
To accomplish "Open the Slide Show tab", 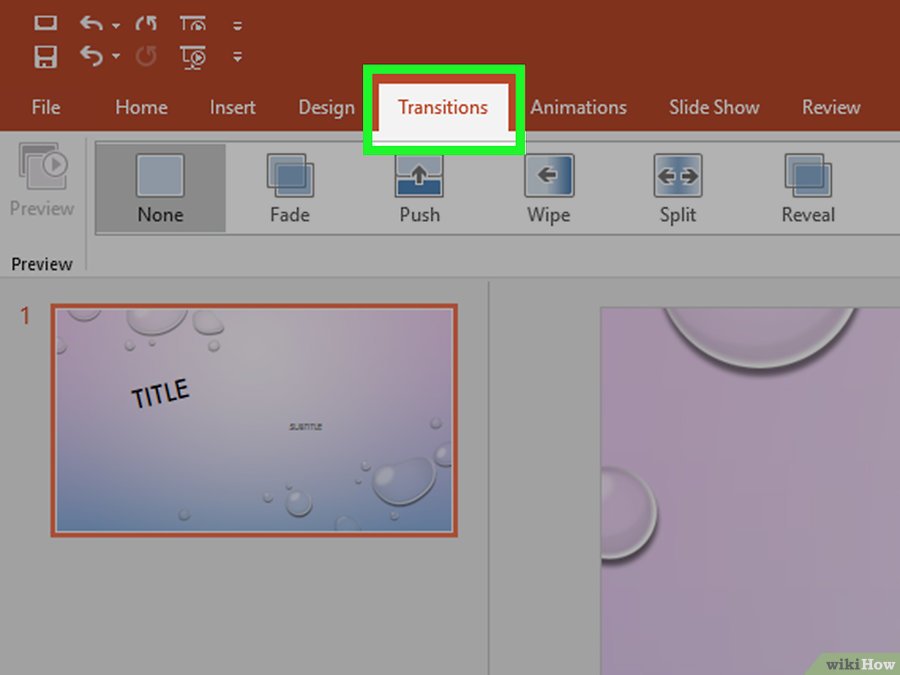I will [x=713, y=107].
